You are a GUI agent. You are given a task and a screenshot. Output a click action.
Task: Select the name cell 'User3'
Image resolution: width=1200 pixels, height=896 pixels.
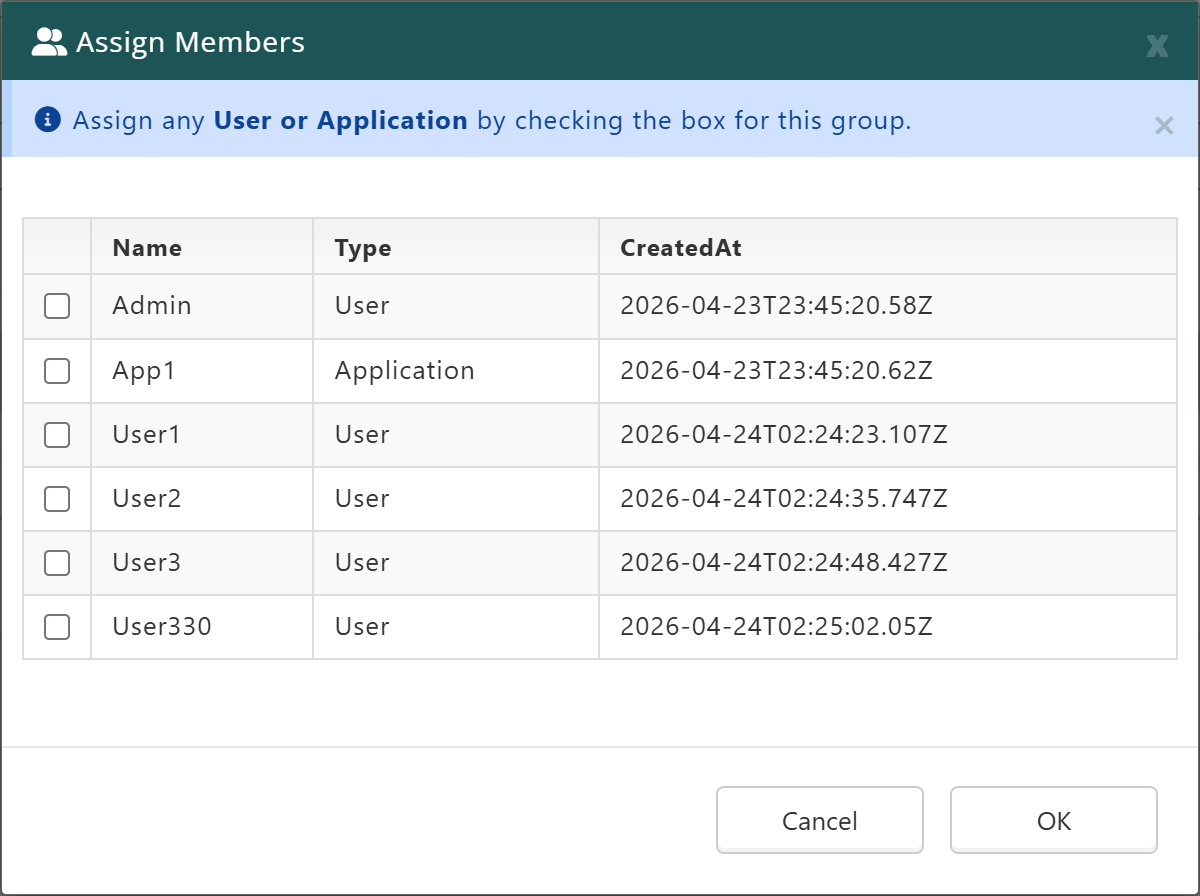pyautogui.click(x=202, y=563)
